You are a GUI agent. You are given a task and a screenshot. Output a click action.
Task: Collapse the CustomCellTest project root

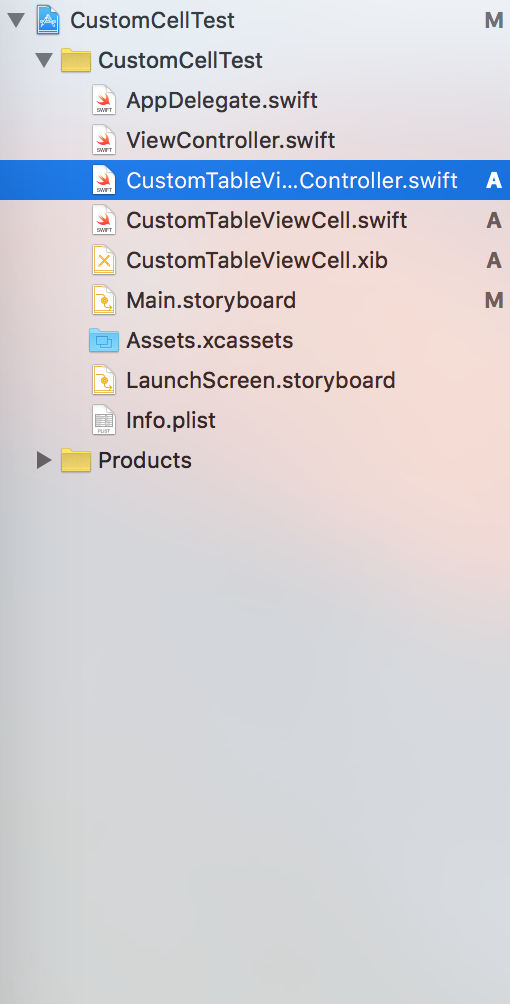pos(15,20)
